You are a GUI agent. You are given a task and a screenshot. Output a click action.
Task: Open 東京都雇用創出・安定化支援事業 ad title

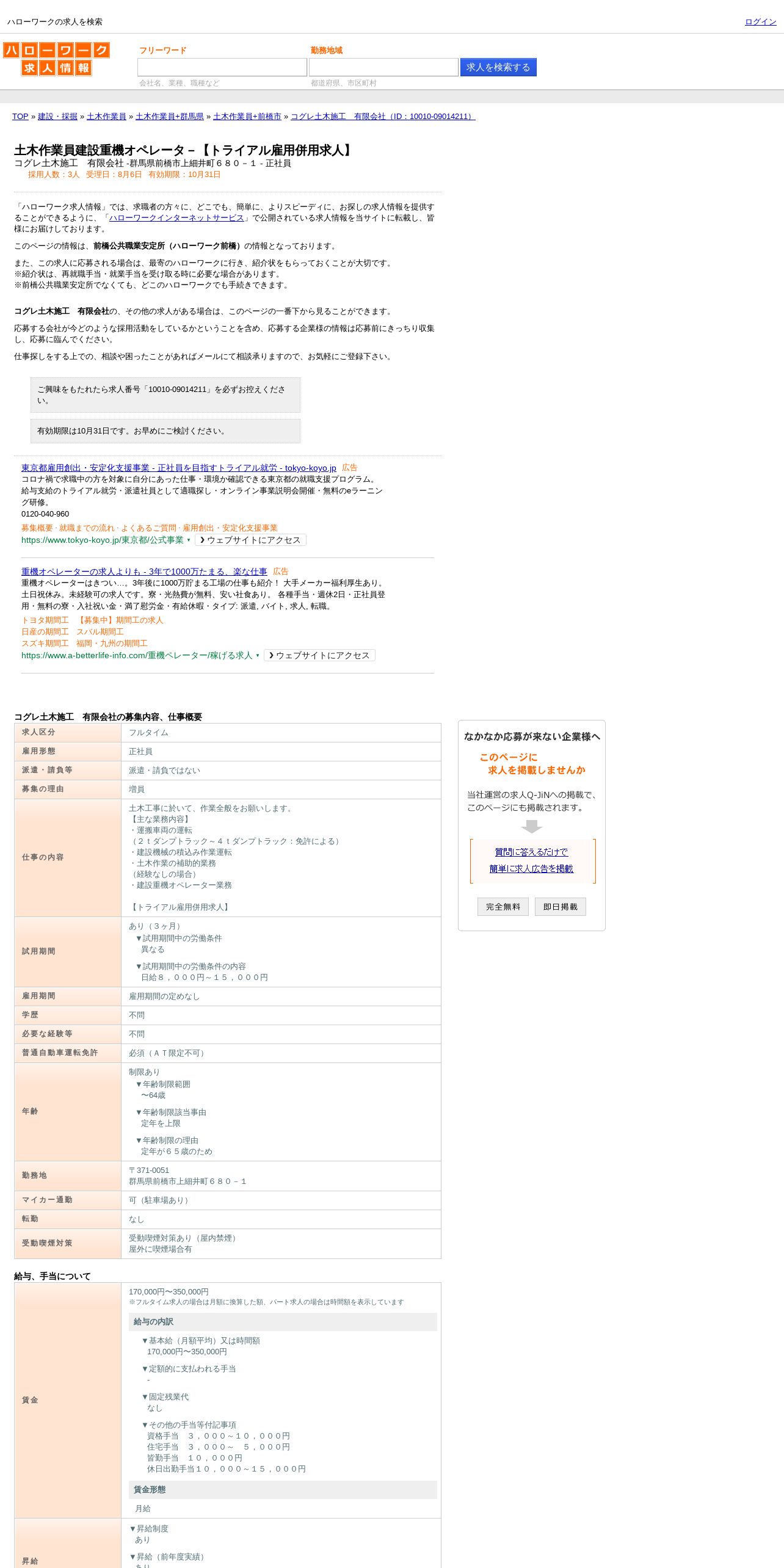click(179, 468)
